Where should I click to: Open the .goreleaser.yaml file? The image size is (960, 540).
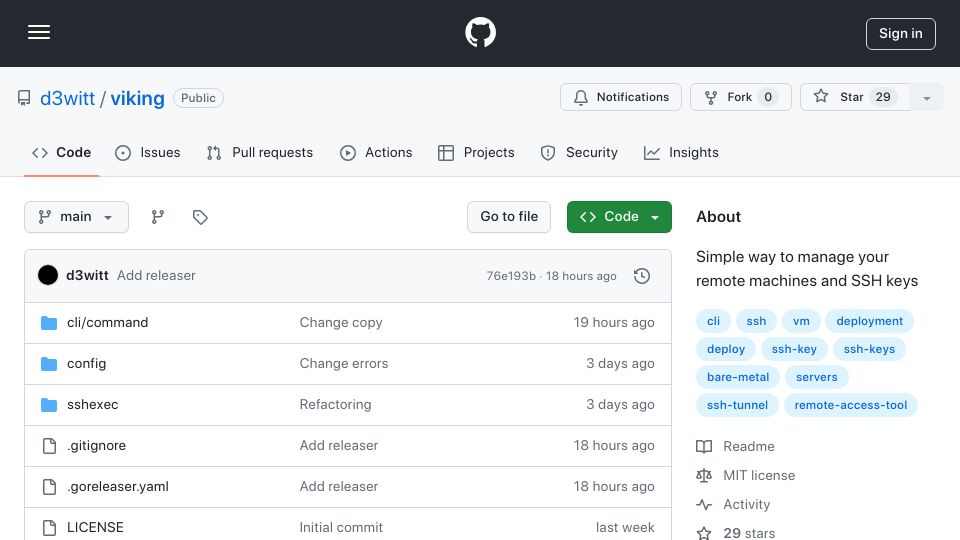118,487
